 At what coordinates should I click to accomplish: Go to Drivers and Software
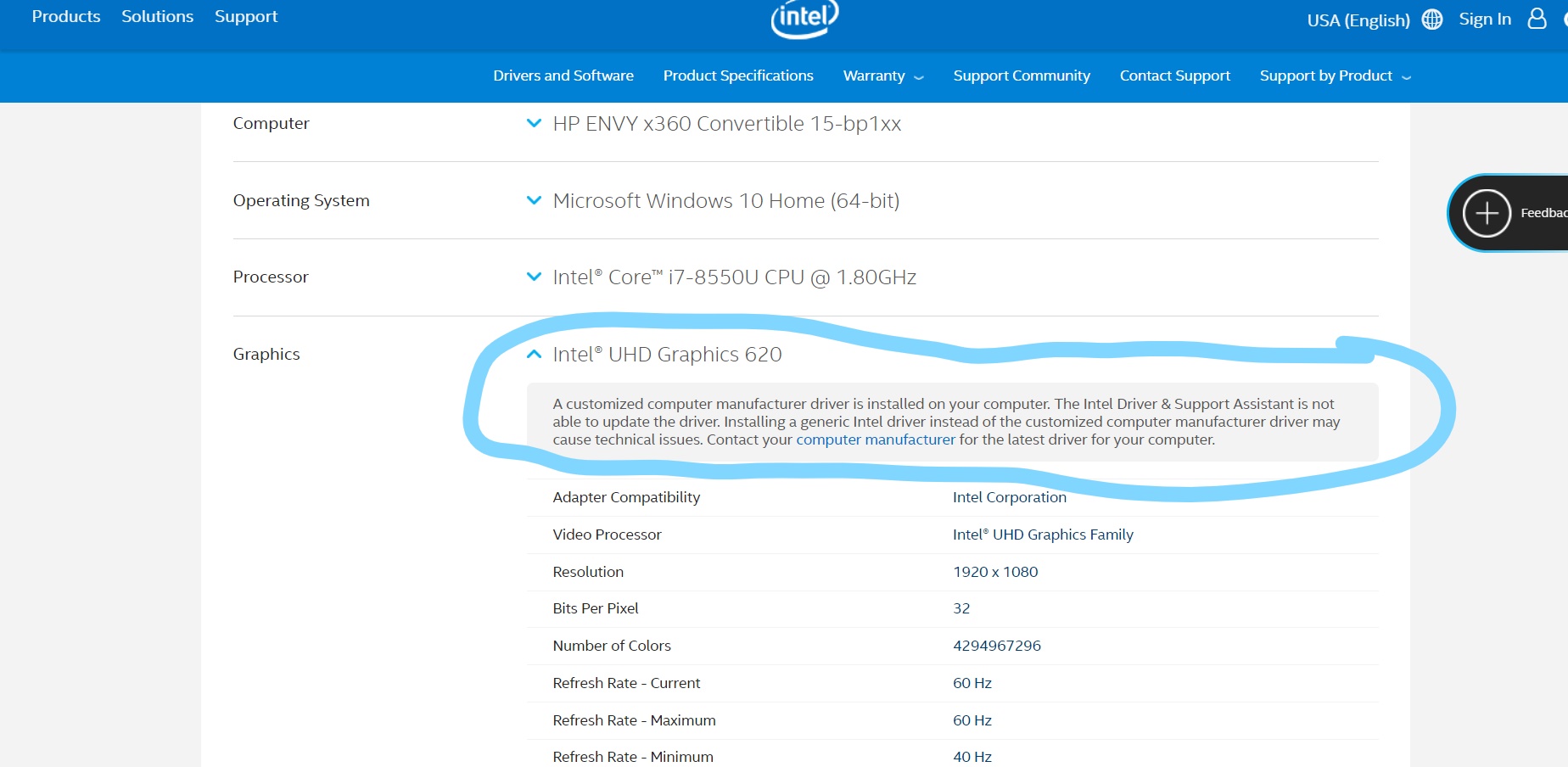[563, 76]
